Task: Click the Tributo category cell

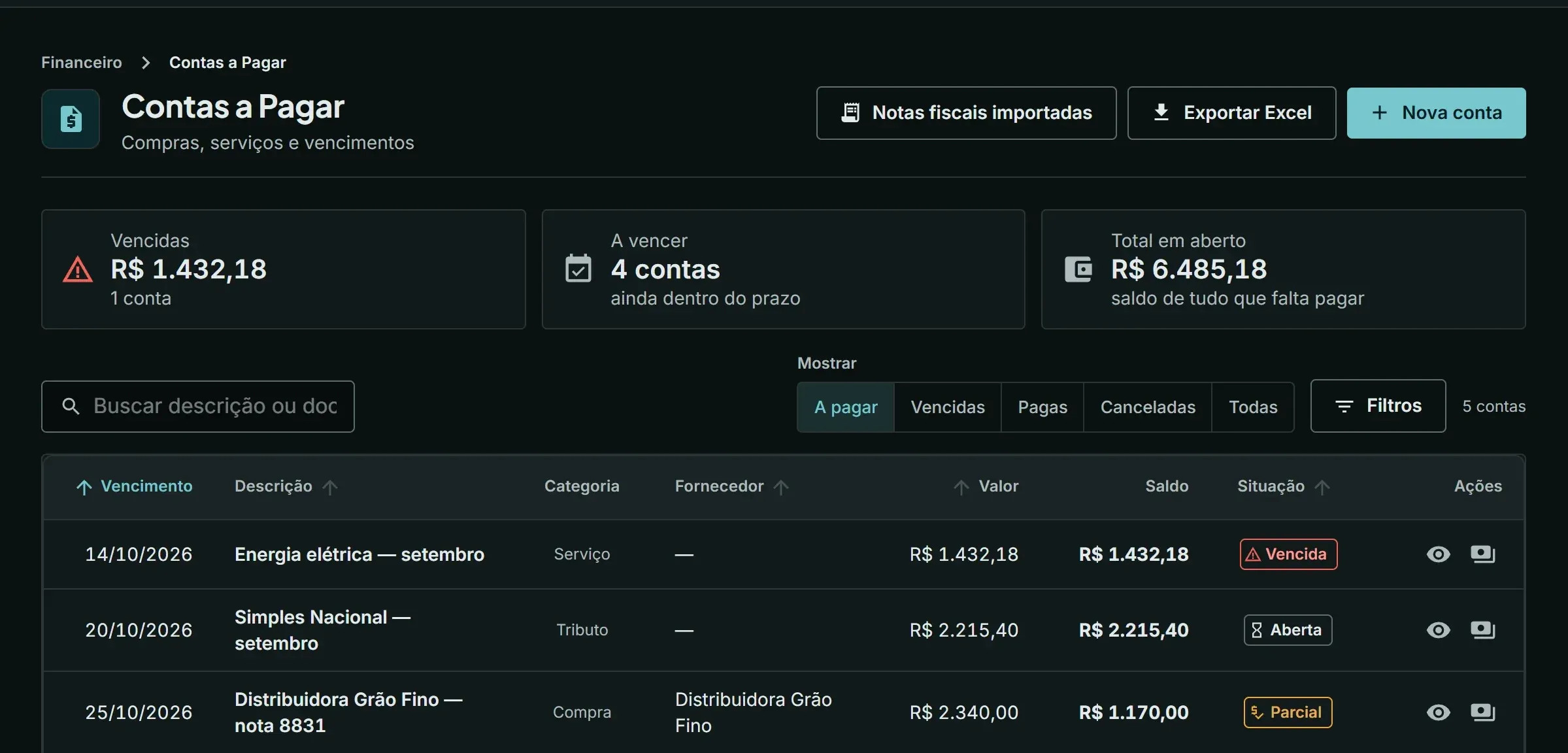Action: click(x=582, y=630)
